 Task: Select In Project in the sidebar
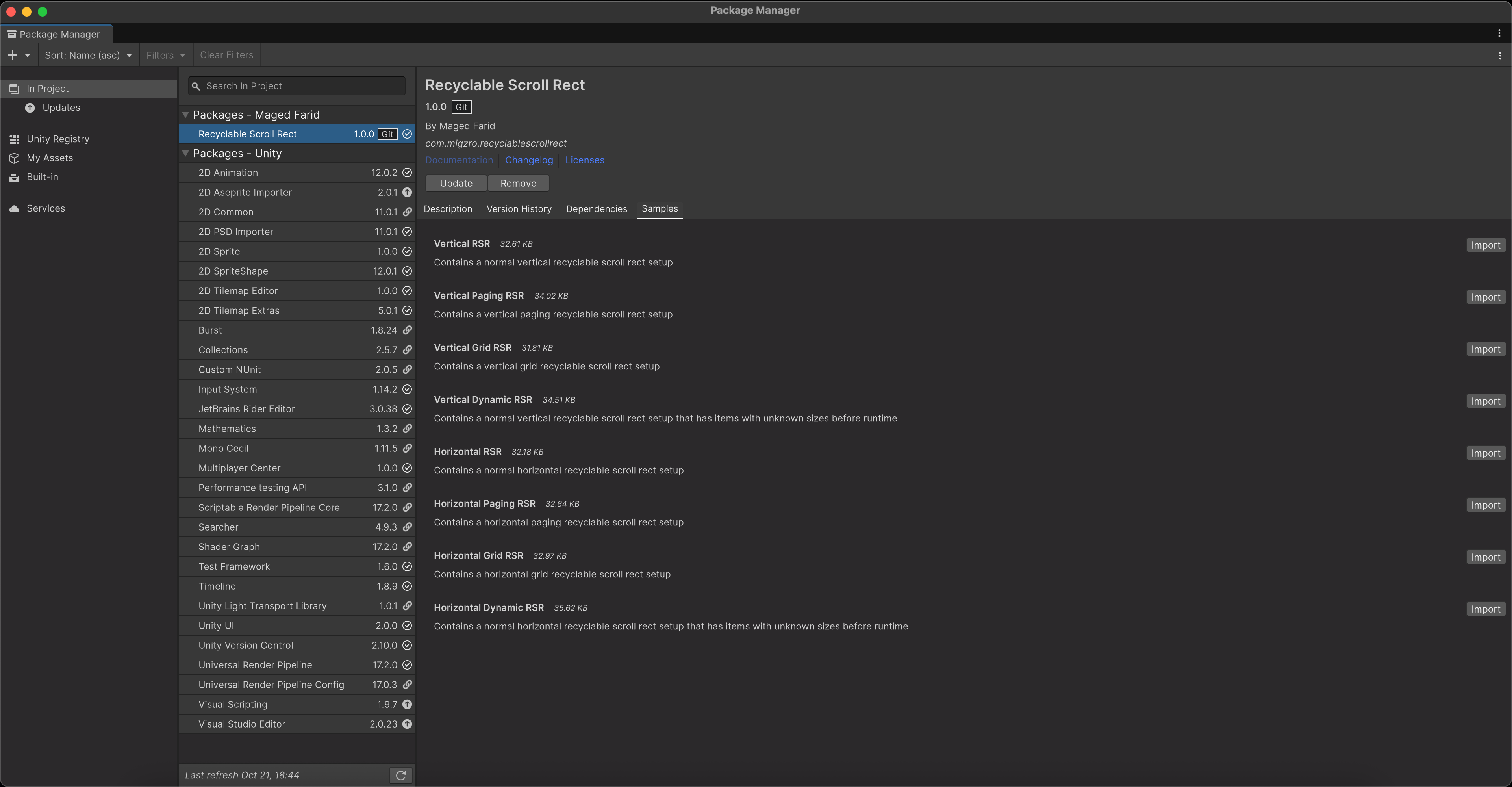click(49, 88)
